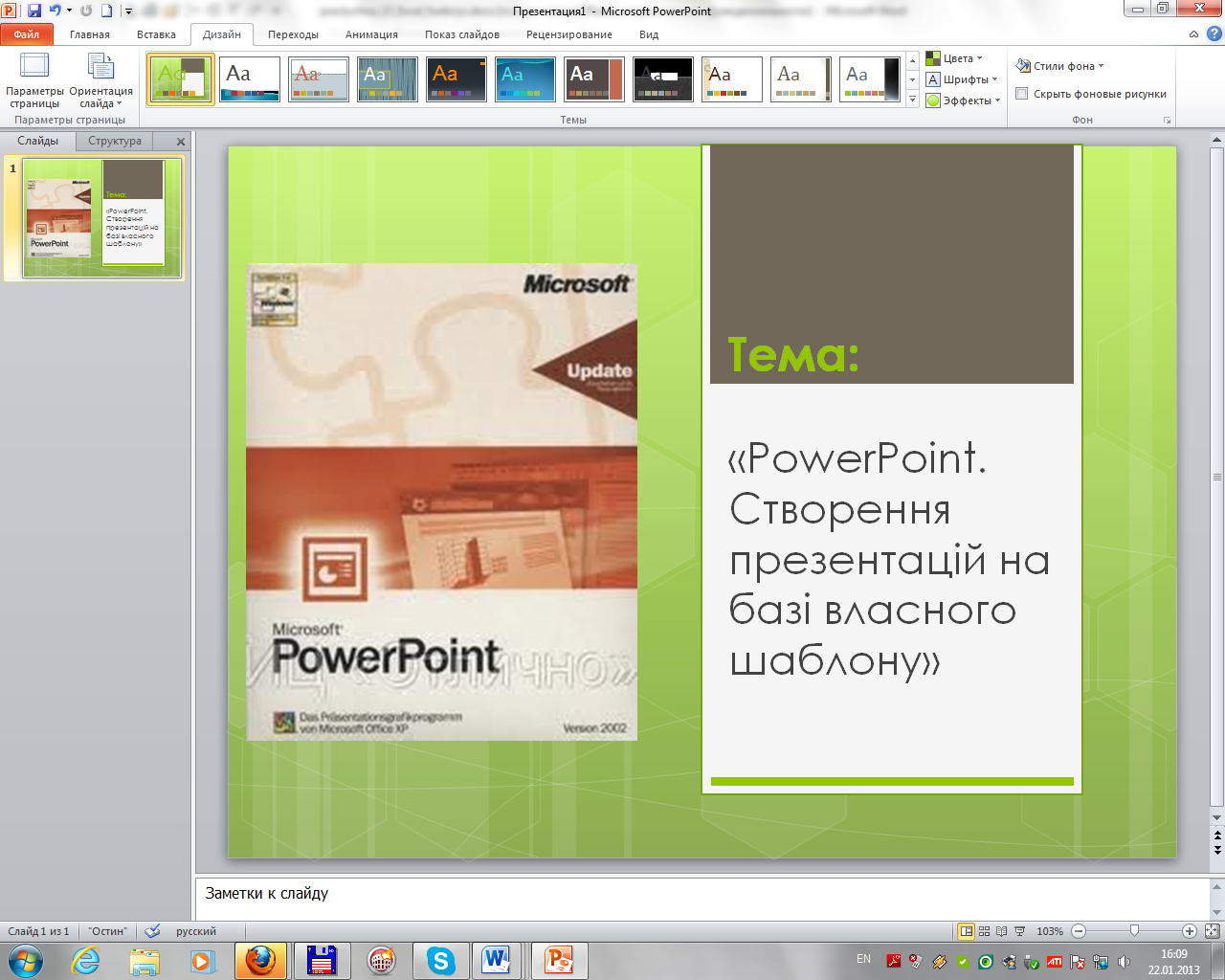Switch to Reading view

point(1002,931)
